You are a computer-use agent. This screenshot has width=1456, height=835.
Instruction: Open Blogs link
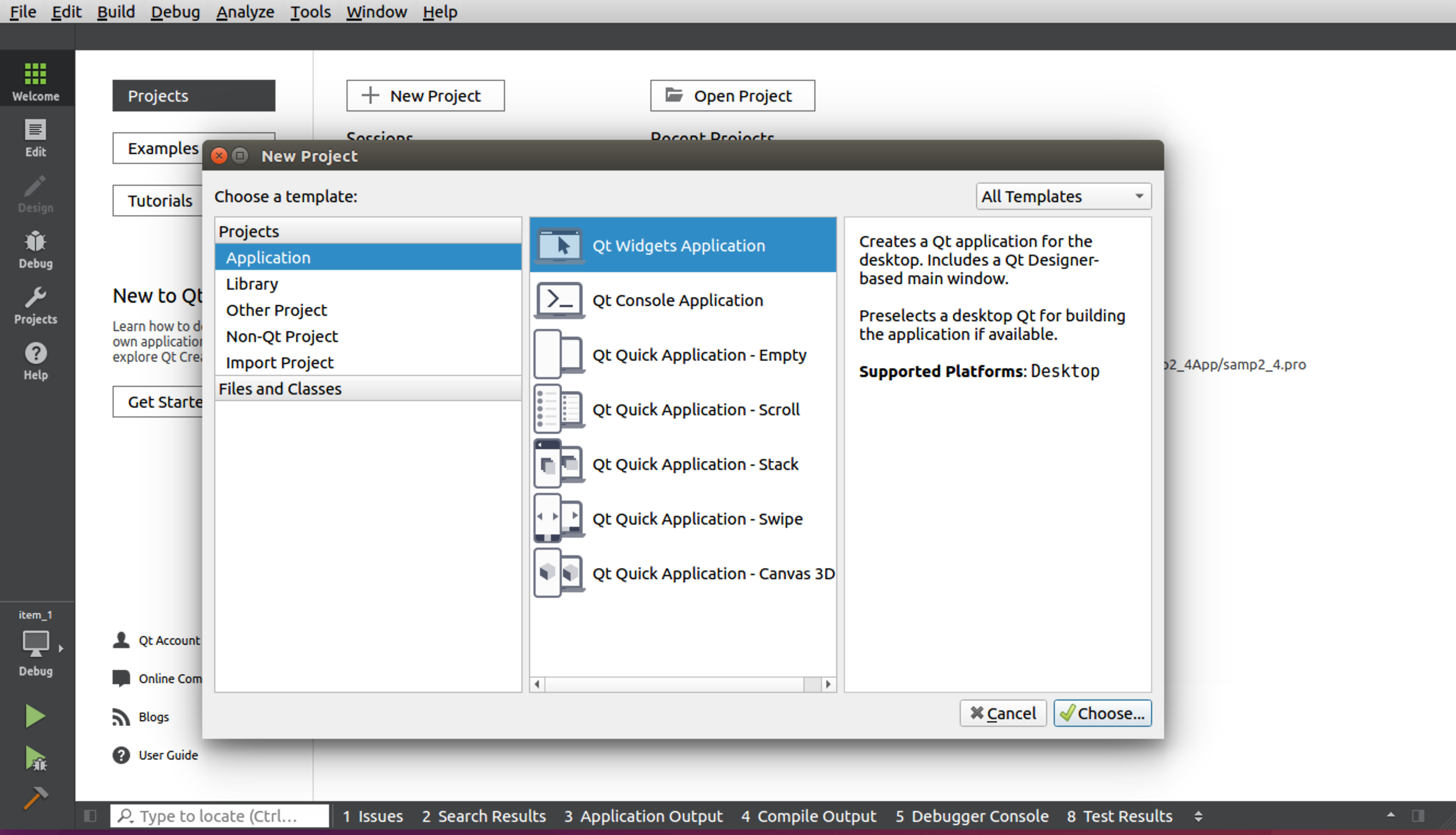[154, 717]
